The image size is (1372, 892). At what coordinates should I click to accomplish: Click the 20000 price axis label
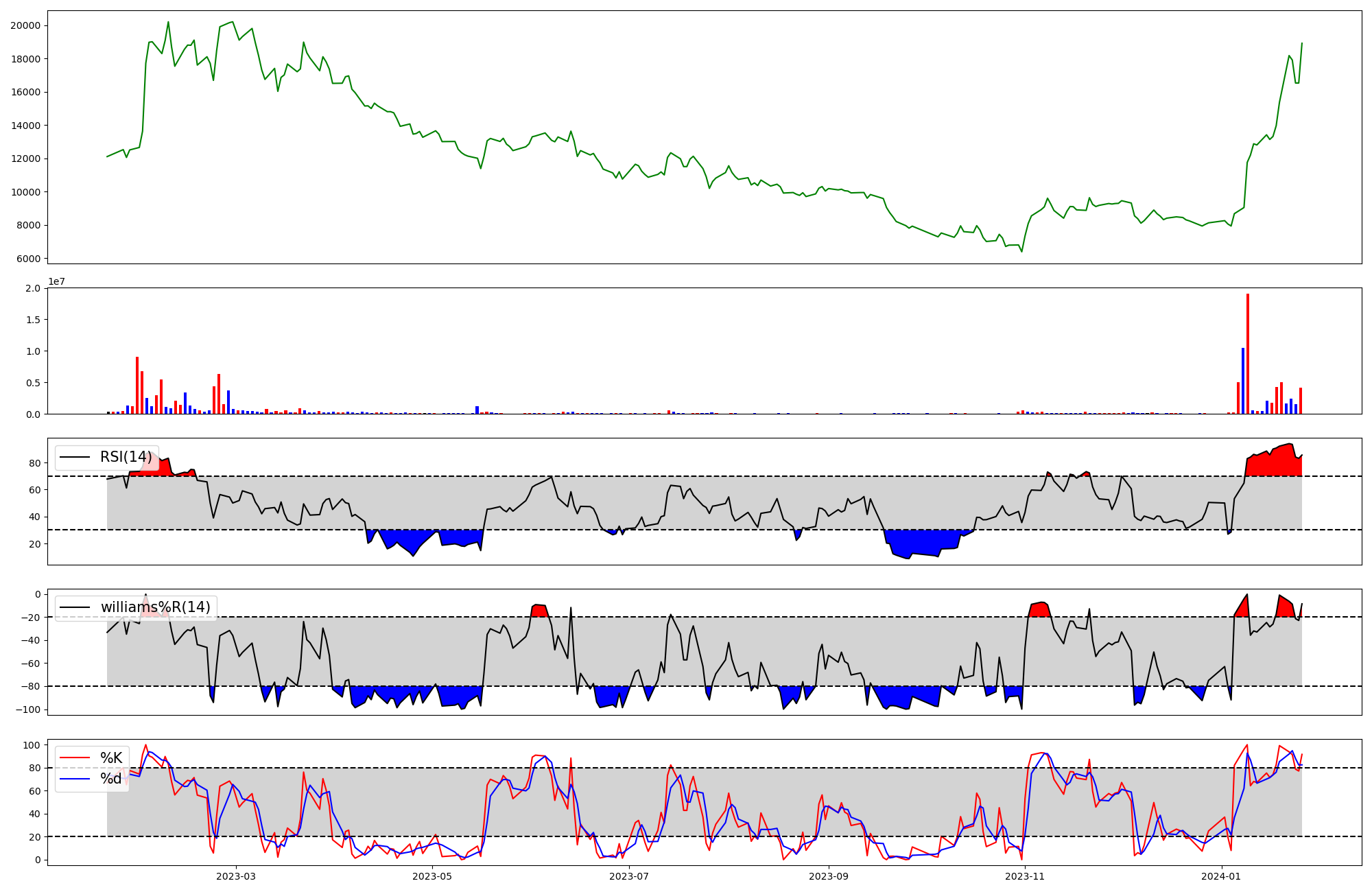tap(25, 25)
